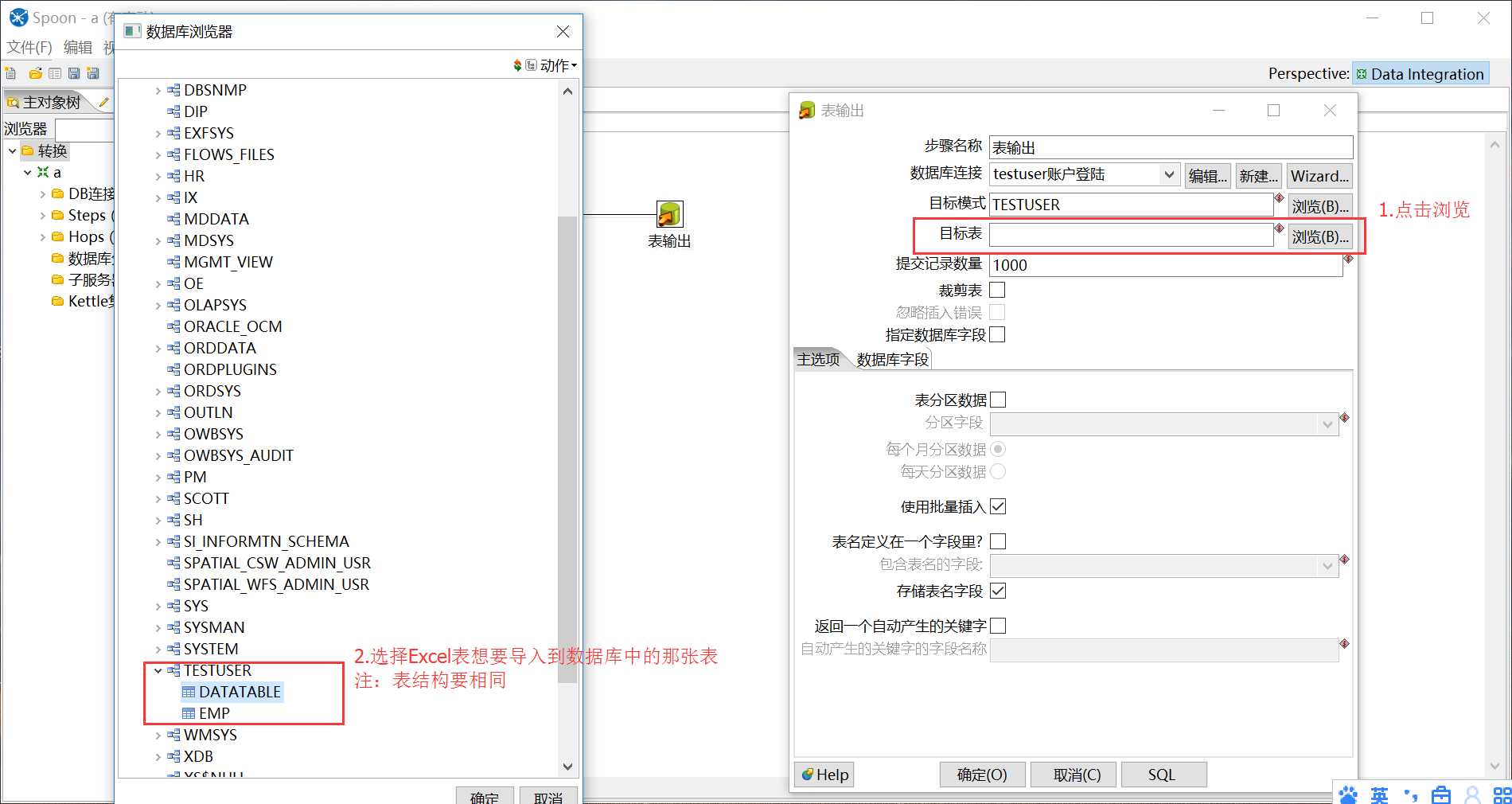This screenshot has height=804, width=1512.
Task: Click the new file icon in Spoon toolbar
Action: 11,73
